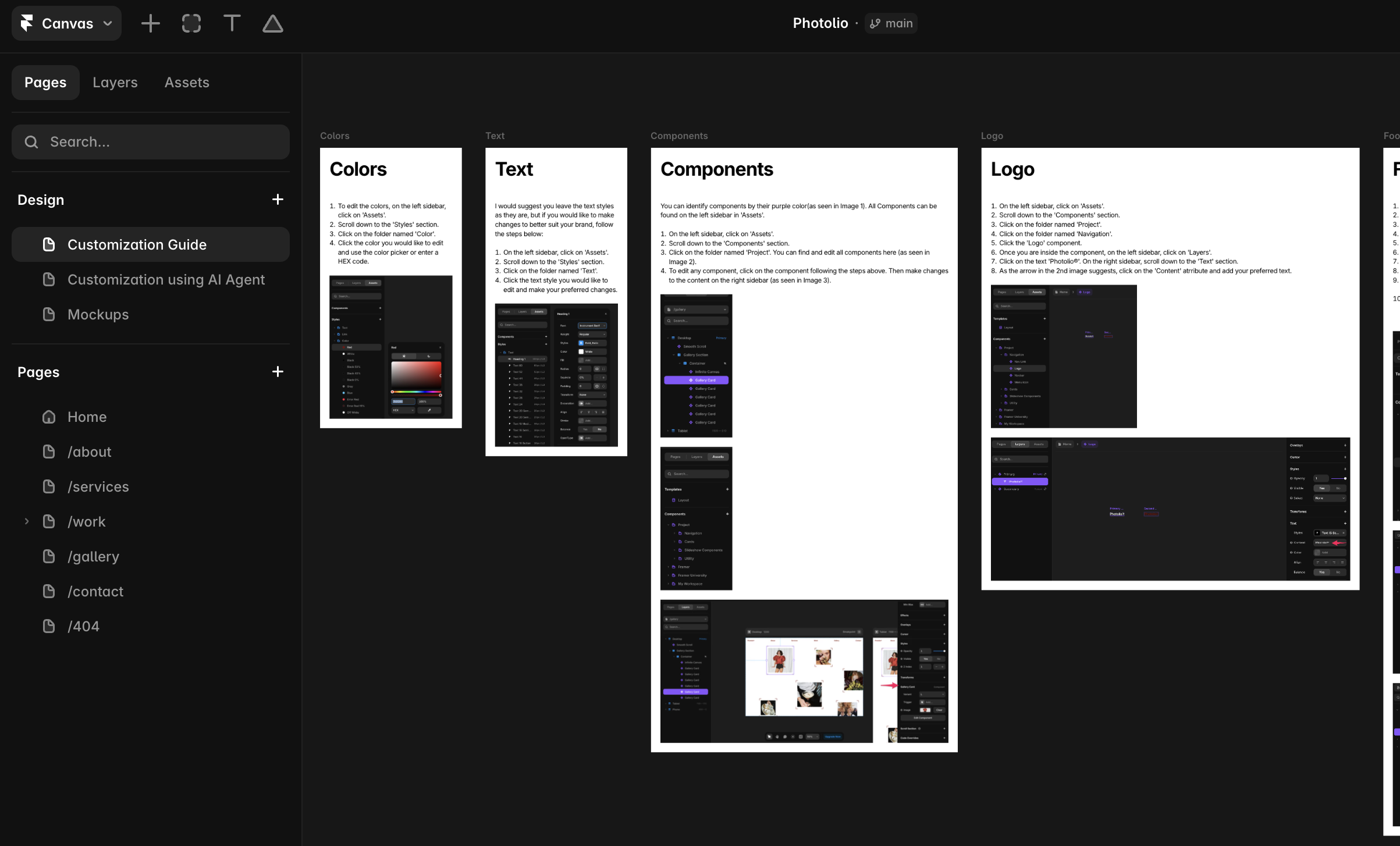Viewport: 1400px width, 846px height.
Task: Click the text styles screenshot in Text frame
Action: tap(556, 375)
